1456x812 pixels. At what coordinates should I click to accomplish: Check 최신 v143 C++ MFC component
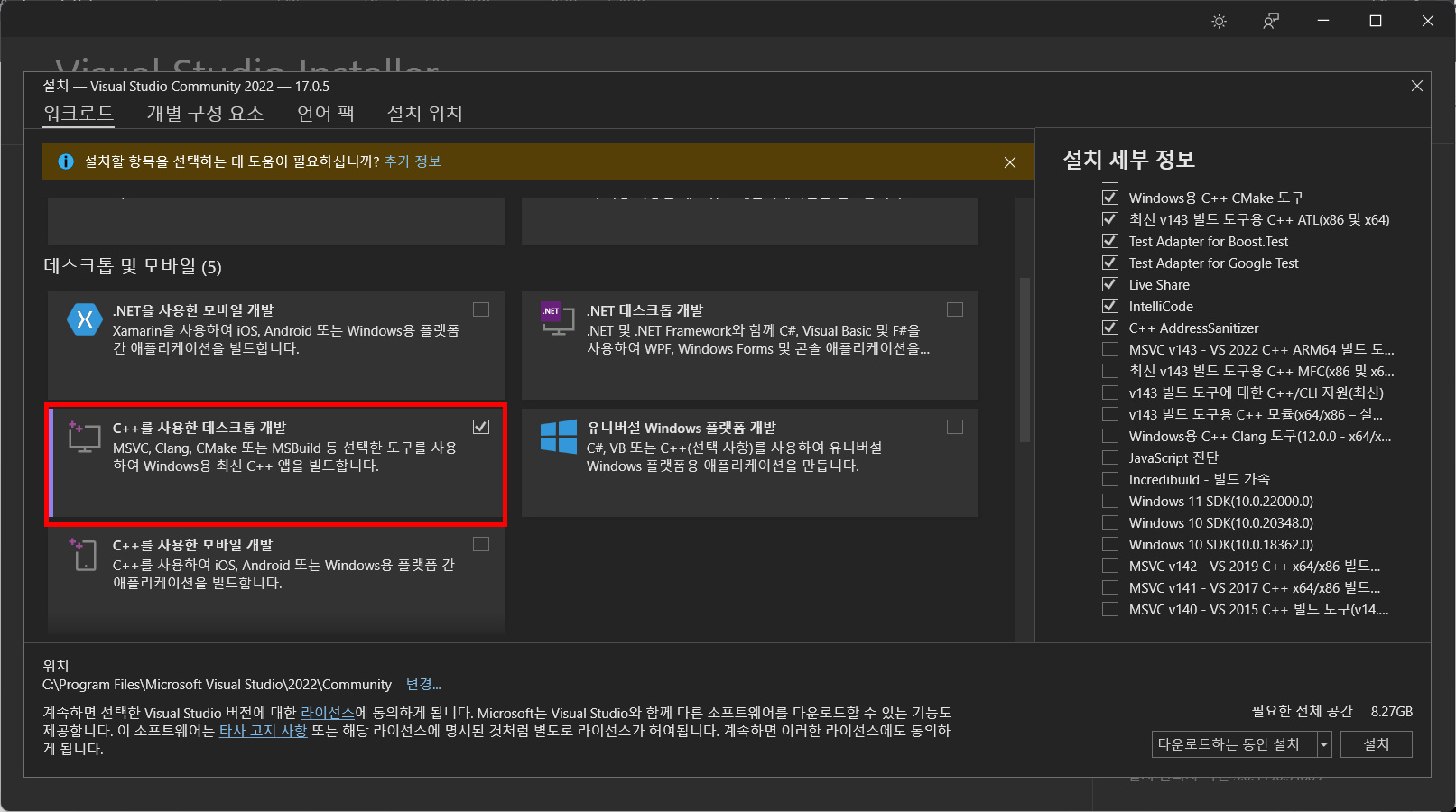click(1110, 371)
